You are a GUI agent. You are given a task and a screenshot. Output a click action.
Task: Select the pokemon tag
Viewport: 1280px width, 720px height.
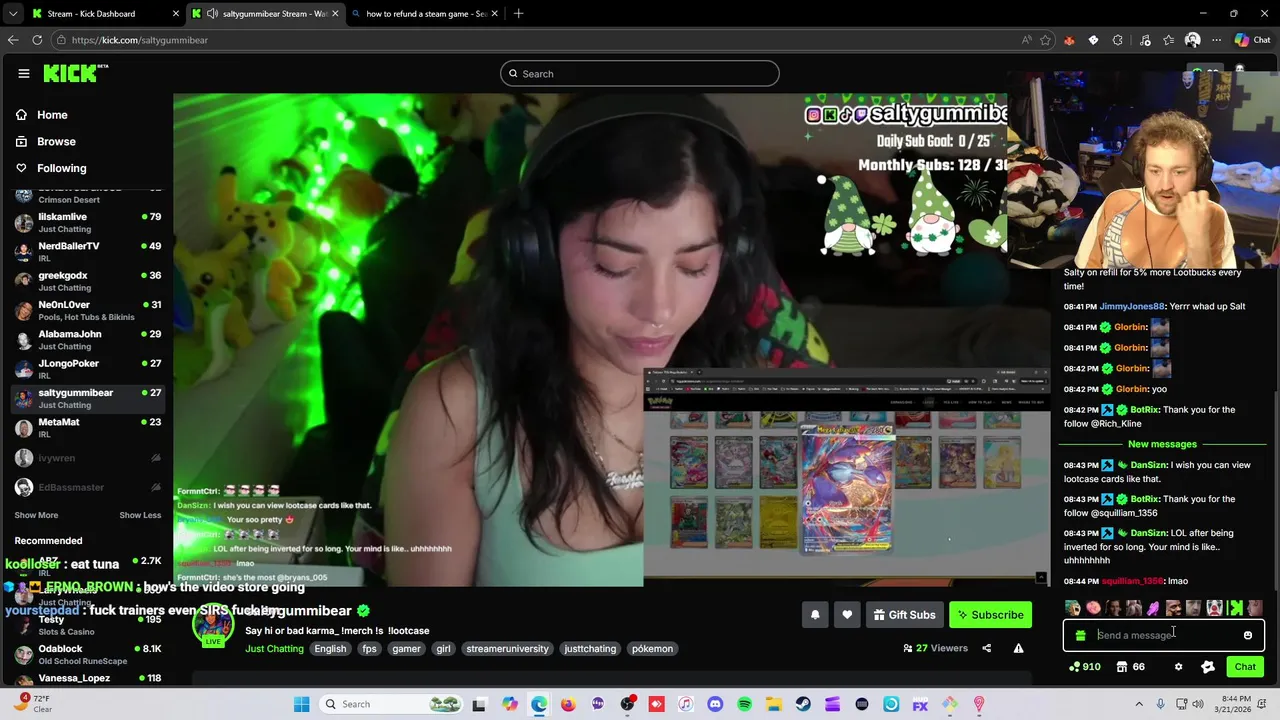652,648
